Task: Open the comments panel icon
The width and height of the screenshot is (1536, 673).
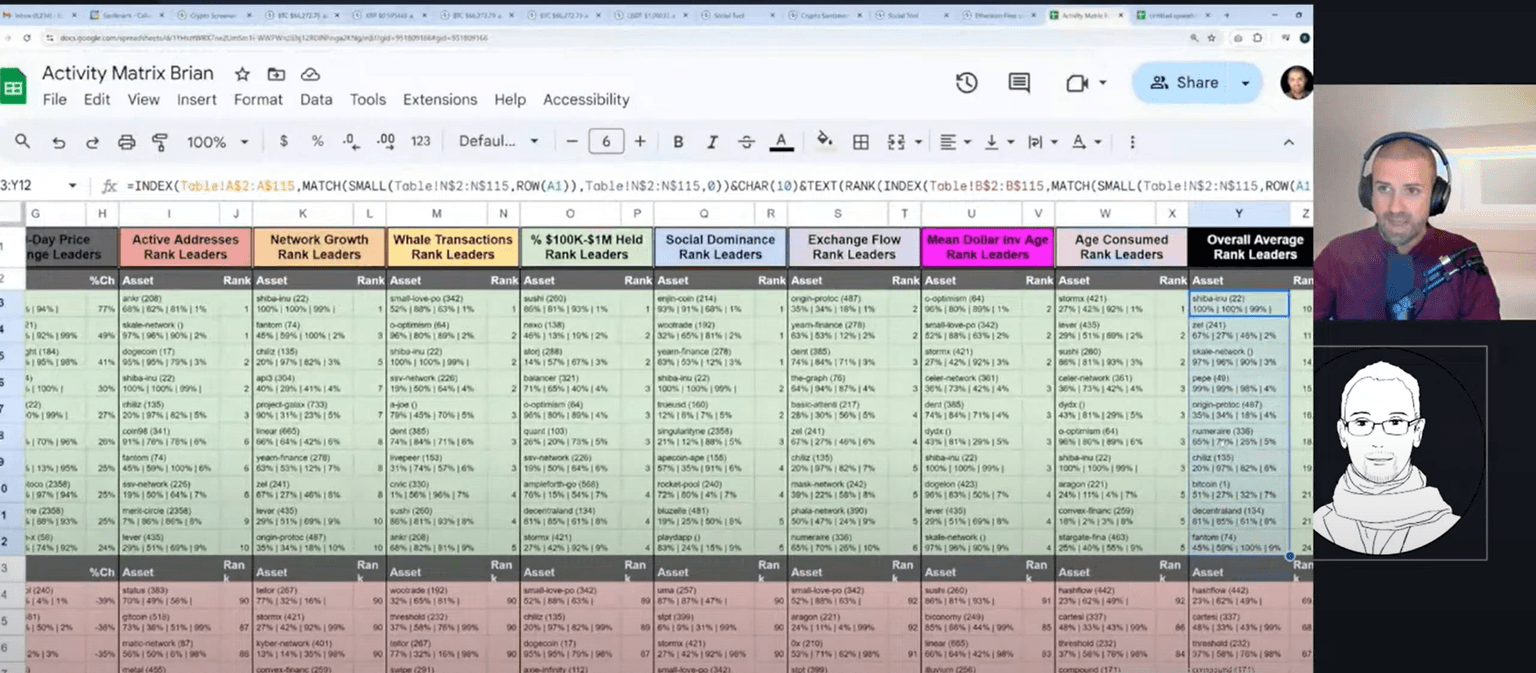Action: pos(1019,83)
